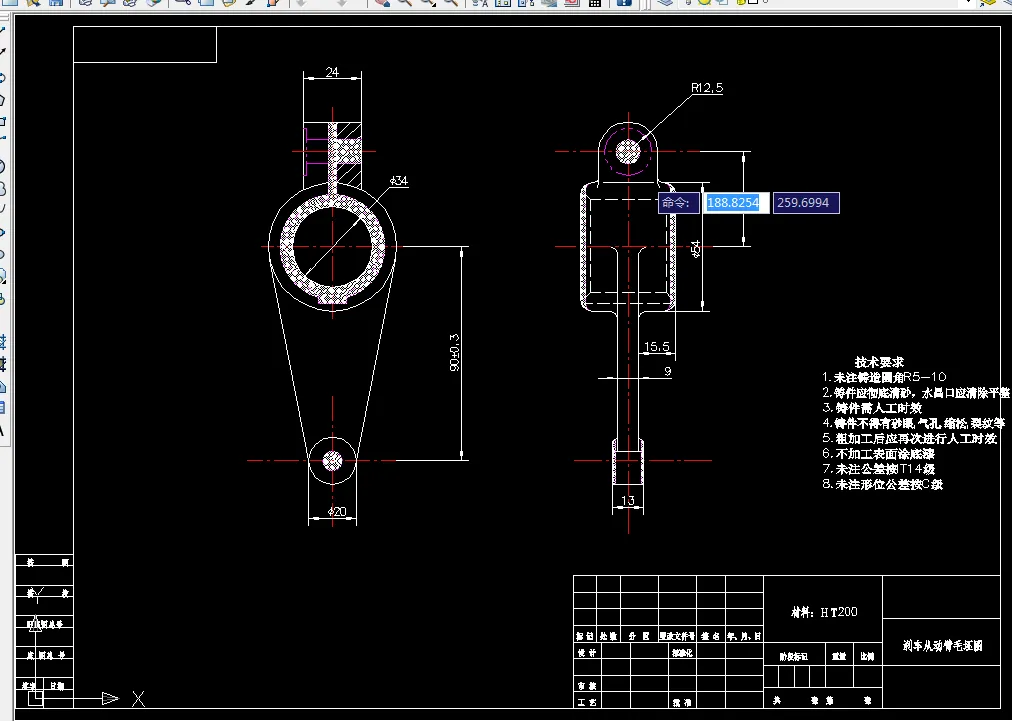
Task: Select the 24 width dimension text
Action: click(332, 72)
